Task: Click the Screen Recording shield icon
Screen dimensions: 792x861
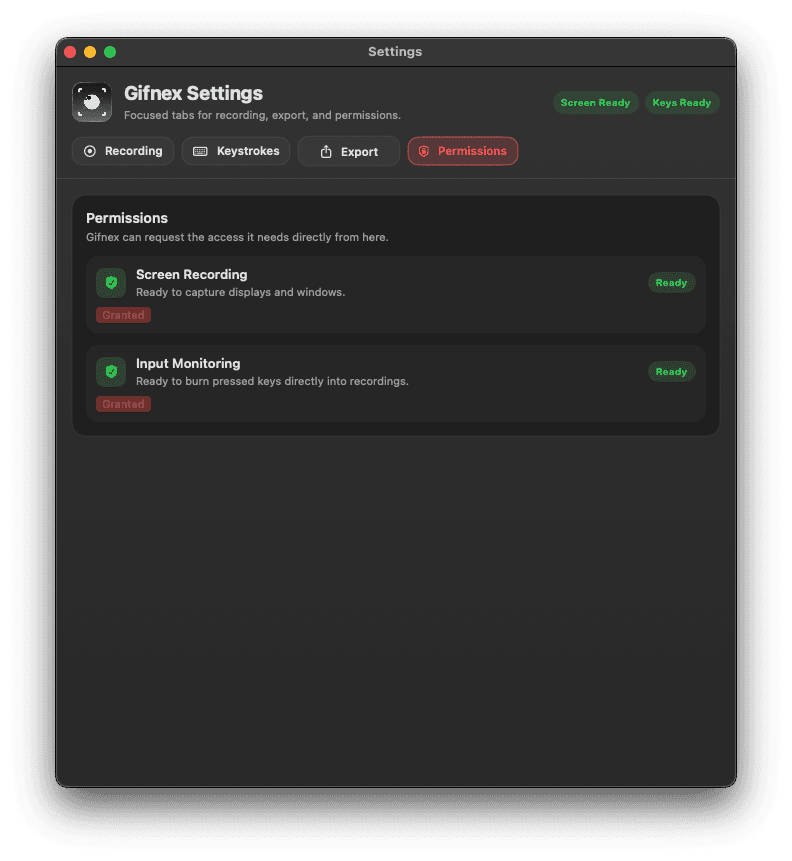Action: (x=111, y=283)
